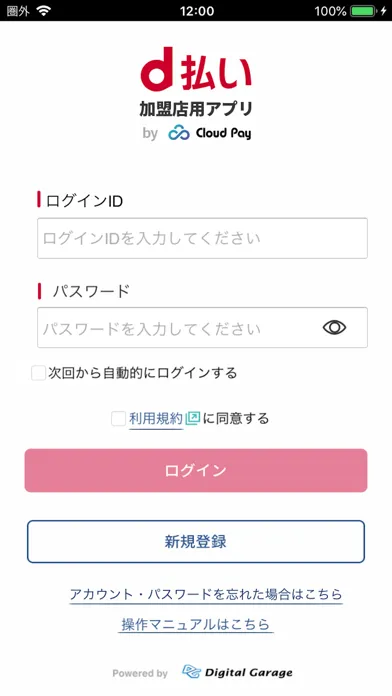Image resolution: width=392 pixels, height=696 pixels.
Task: Click the Digital Garage logo at bottom
Action: pyautogui.click(x=238, y=672)
